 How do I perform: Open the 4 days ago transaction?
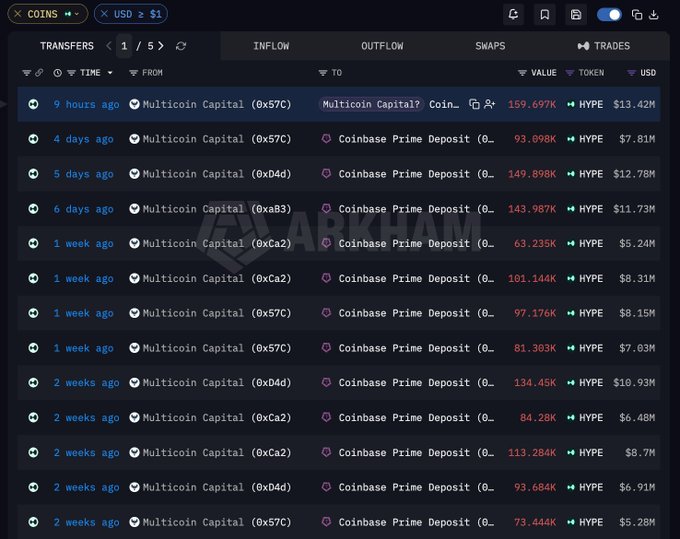(x=83, y=139)
